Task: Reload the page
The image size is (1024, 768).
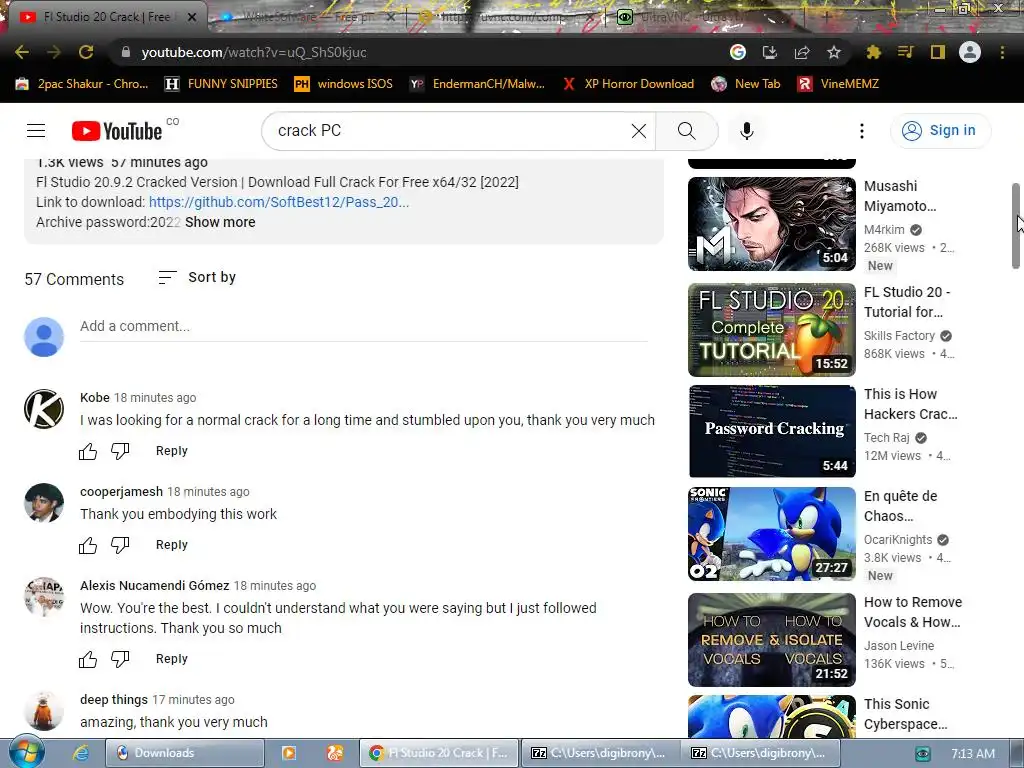Action: coord(86,52)
